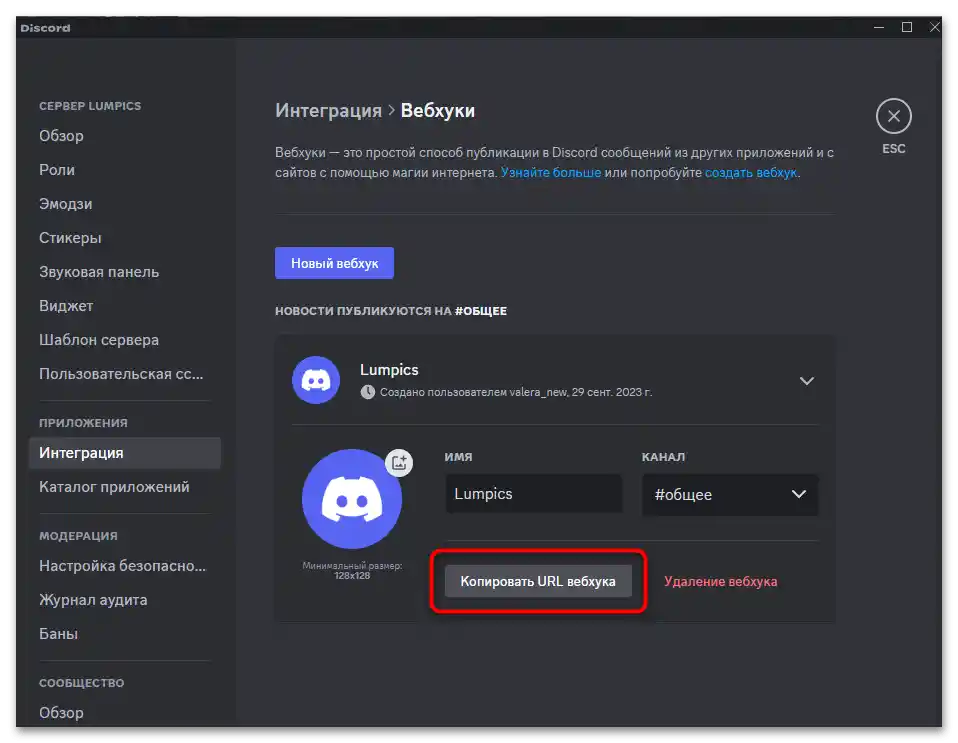Minimize the Discord window
958x743 pixels.
click(x=879, y=27)
